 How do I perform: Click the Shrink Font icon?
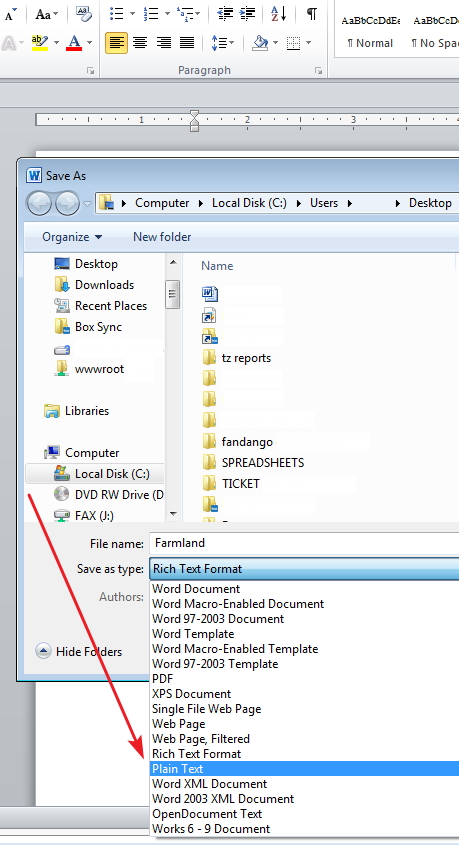(10, 14)
